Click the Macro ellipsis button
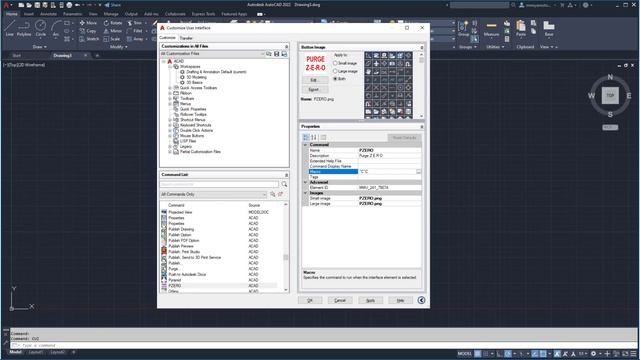 [418, 172]
